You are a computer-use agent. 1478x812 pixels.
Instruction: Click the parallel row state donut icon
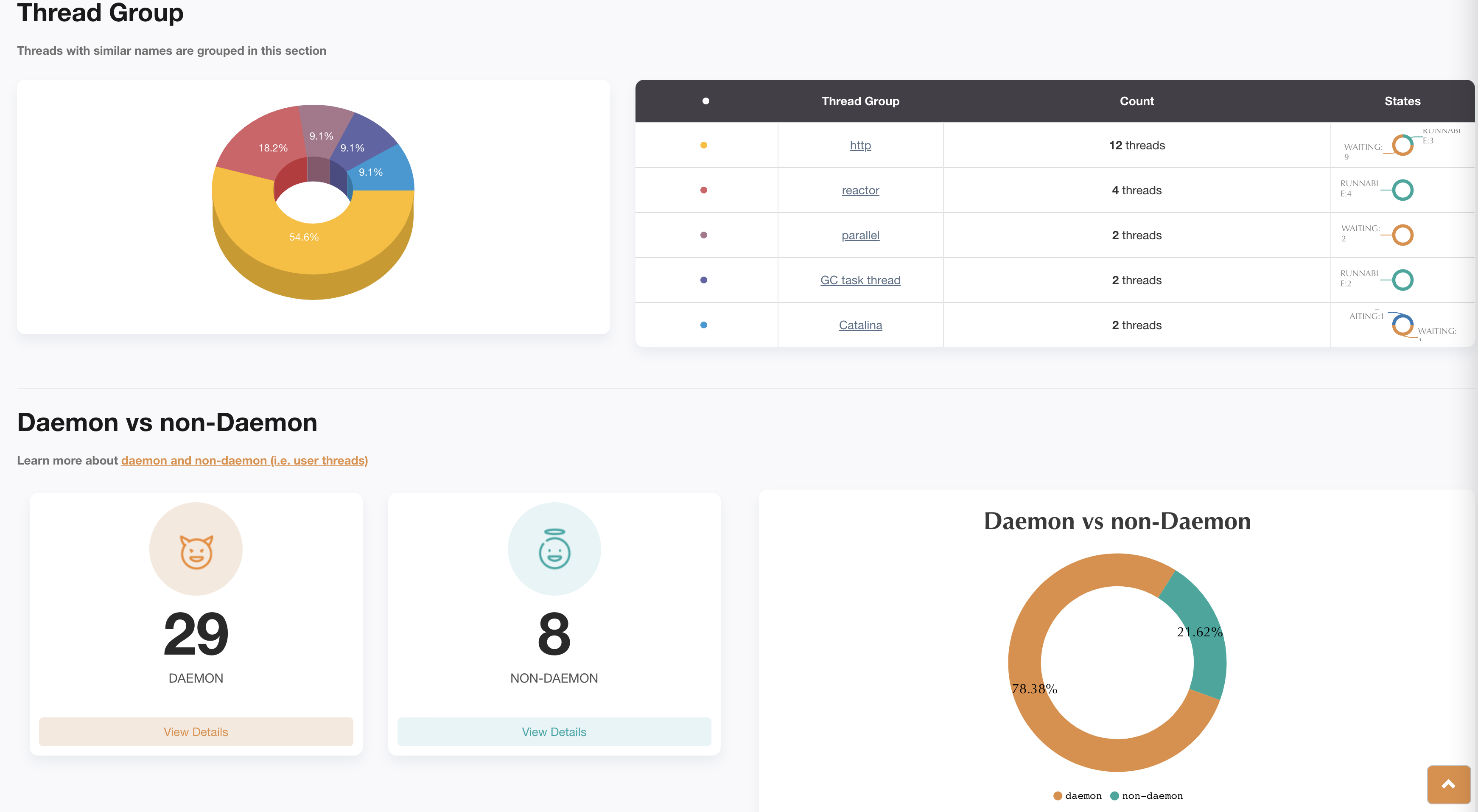click(x=1402, y=235)
